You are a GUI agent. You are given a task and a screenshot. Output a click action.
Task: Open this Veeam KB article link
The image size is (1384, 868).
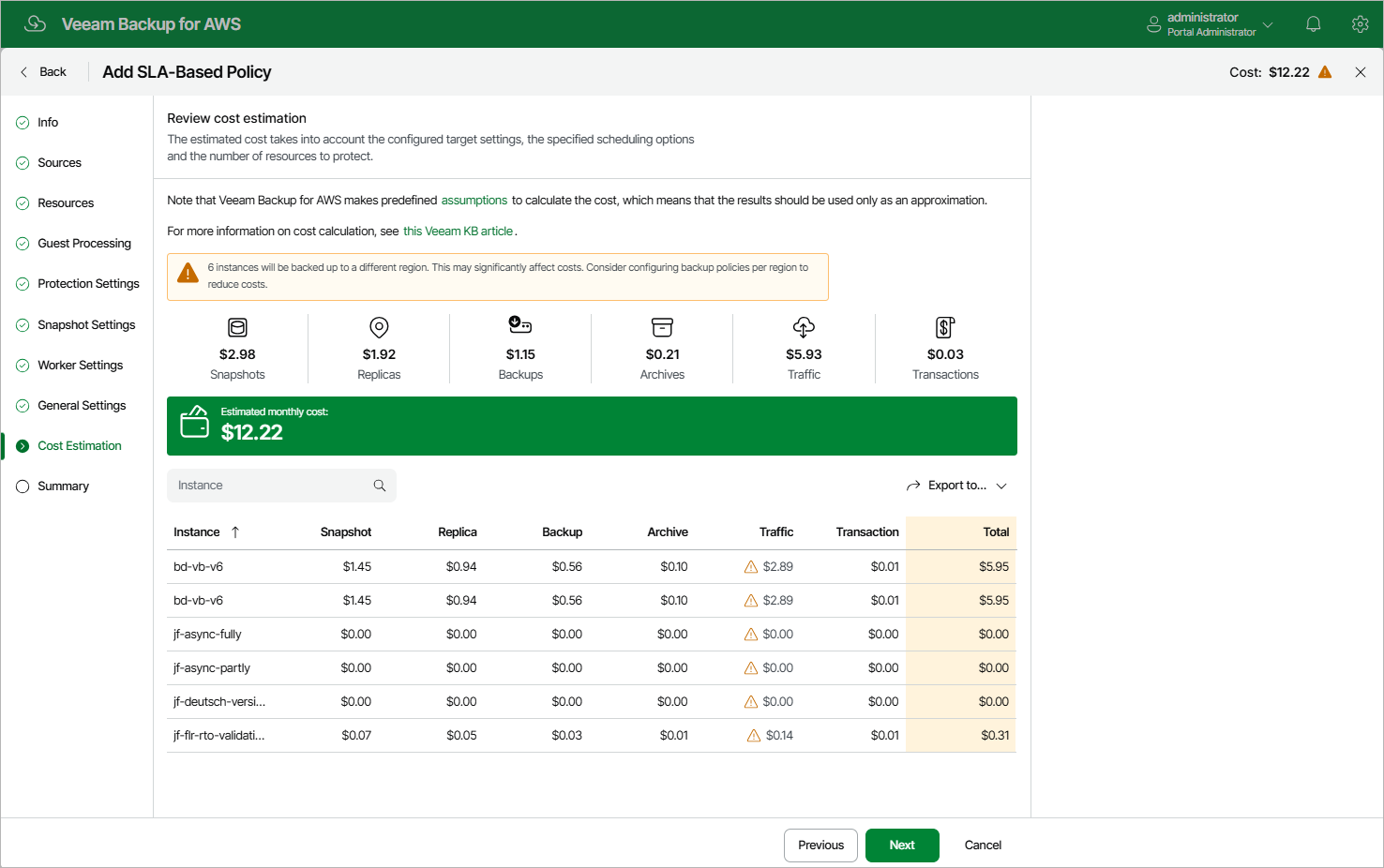(459, 232)
